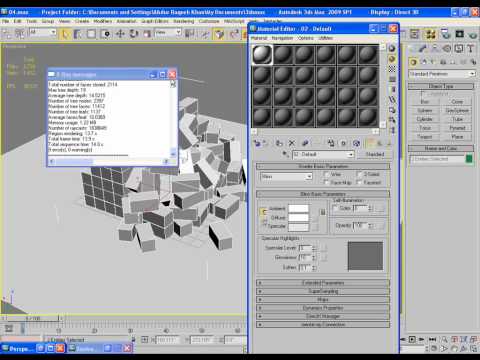480x360 pixels.
Task: Click the Opacity value field
Action: (x=360, y=226)
